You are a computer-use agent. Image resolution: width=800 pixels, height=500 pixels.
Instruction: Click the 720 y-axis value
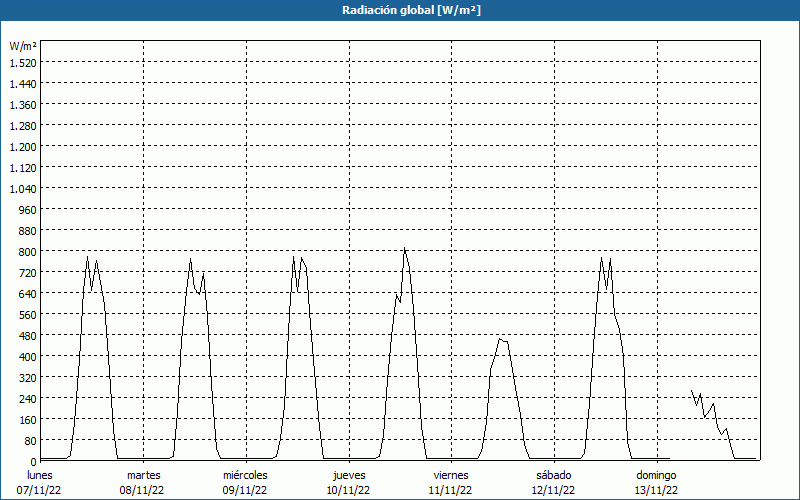point(28,273)
